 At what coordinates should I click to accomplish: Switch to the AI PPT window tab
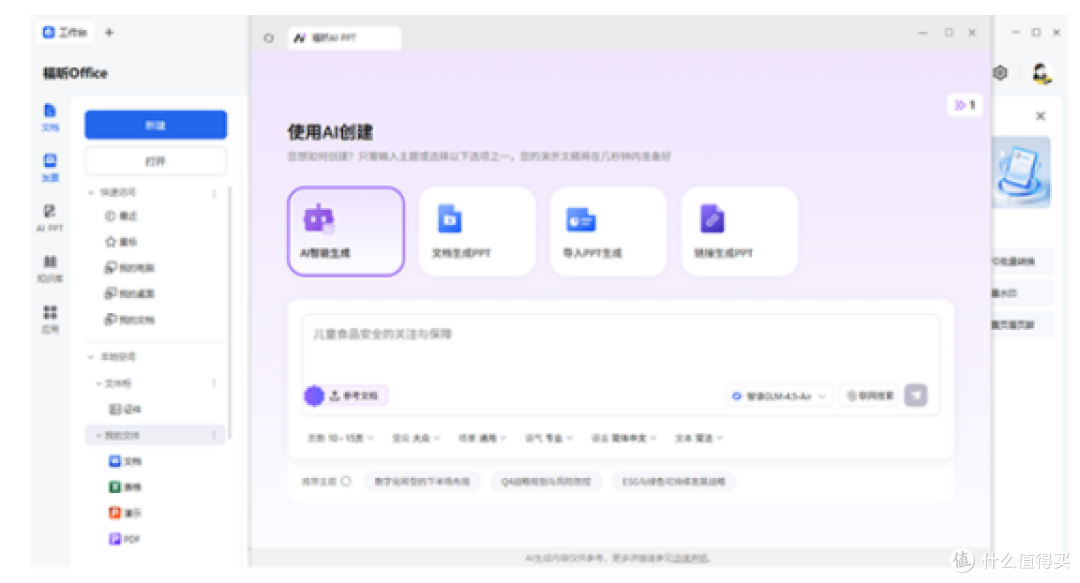pyautogui.click(x=343, y=38)
